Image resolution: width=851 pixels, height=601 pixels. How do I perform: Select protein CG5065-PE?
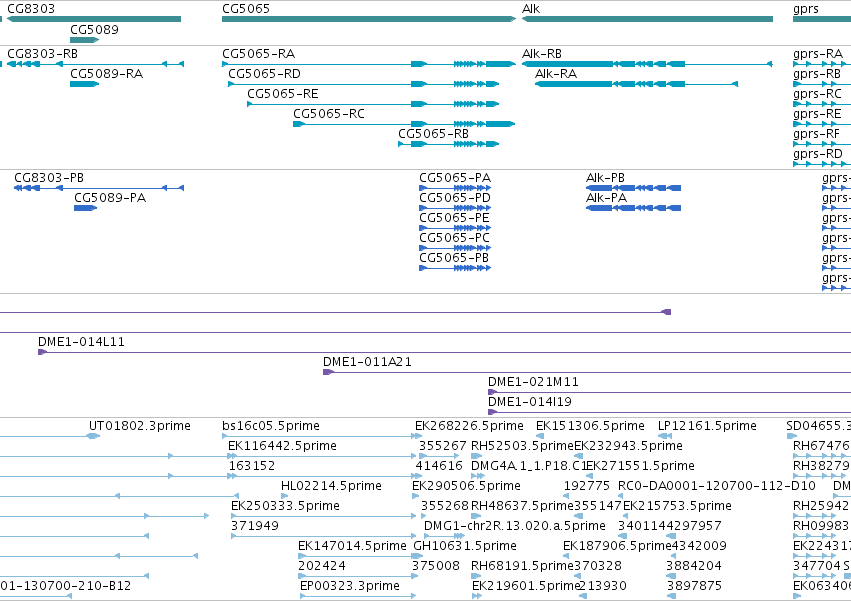point(454,218)
